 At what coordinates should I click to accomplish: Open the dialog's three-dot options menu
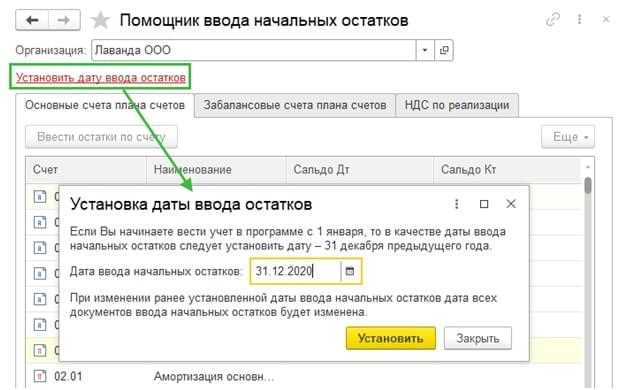pyautogui.click(x=457, y=204)
